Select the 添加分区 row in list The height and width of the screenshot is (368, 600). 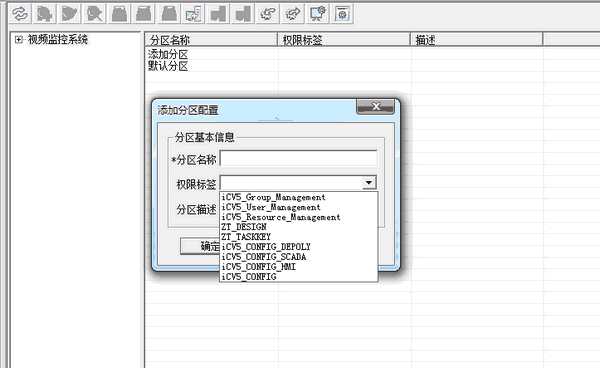(x=168, y=54)
